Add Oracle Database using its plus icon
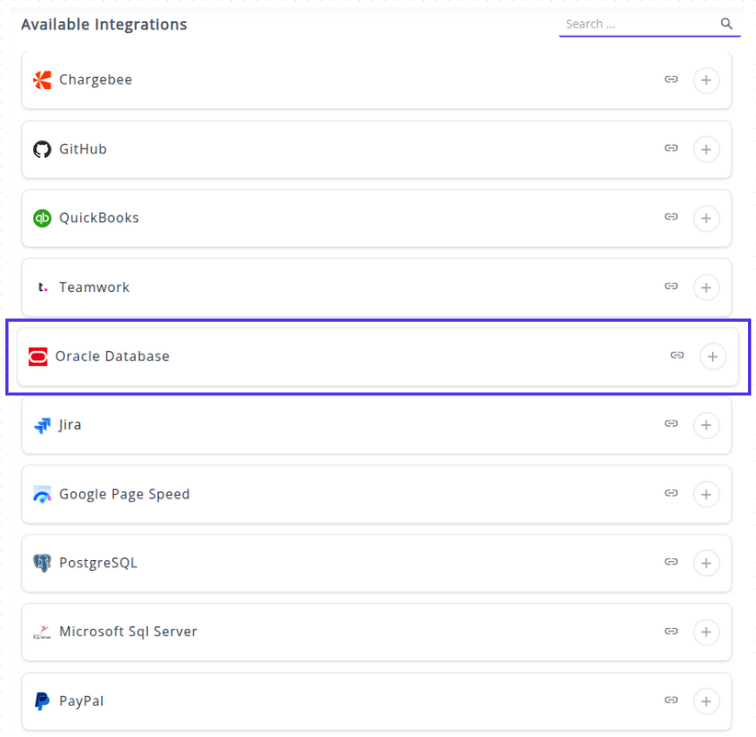 712,356
